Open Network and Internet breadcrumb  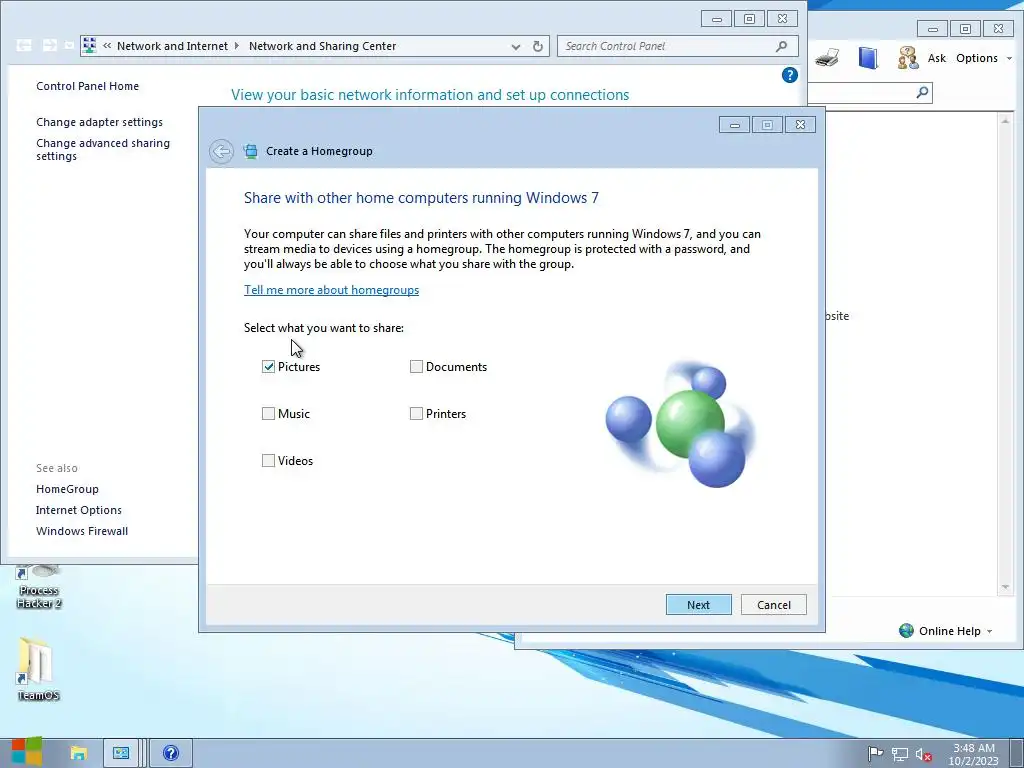tap(172, 46)
